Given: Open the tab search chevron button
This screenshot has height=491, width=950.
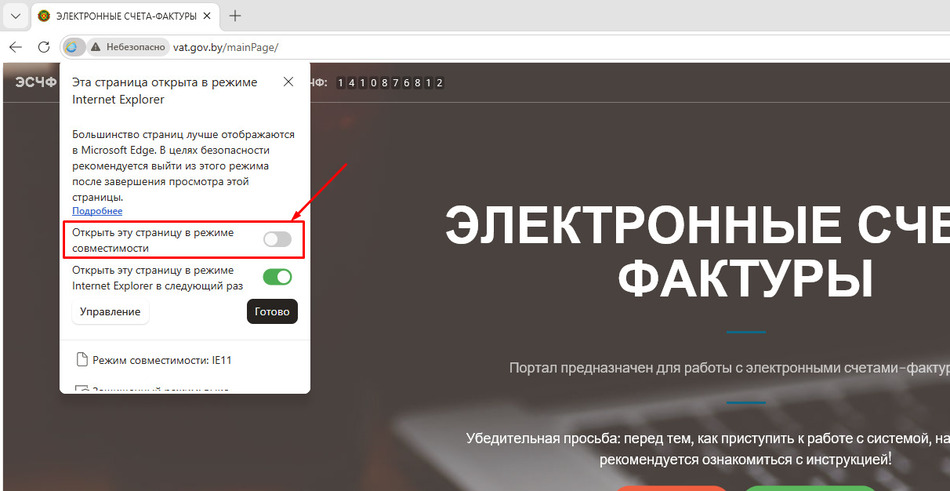Looking at the screenshot, I should click(x=16, y=16).
